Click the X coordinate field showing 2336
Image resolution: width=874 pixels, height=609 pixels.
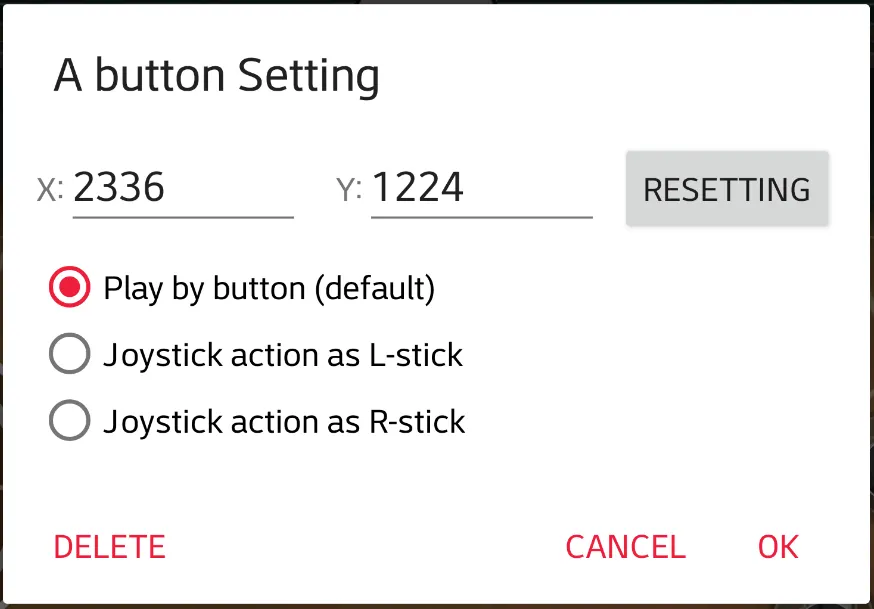182,188
